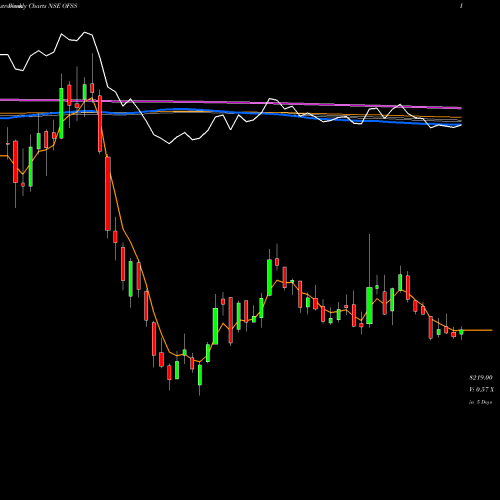The height and width of the screenshot is (500, 500).
Task: Click the "in 5 Days" label
Action: (480, 402)
